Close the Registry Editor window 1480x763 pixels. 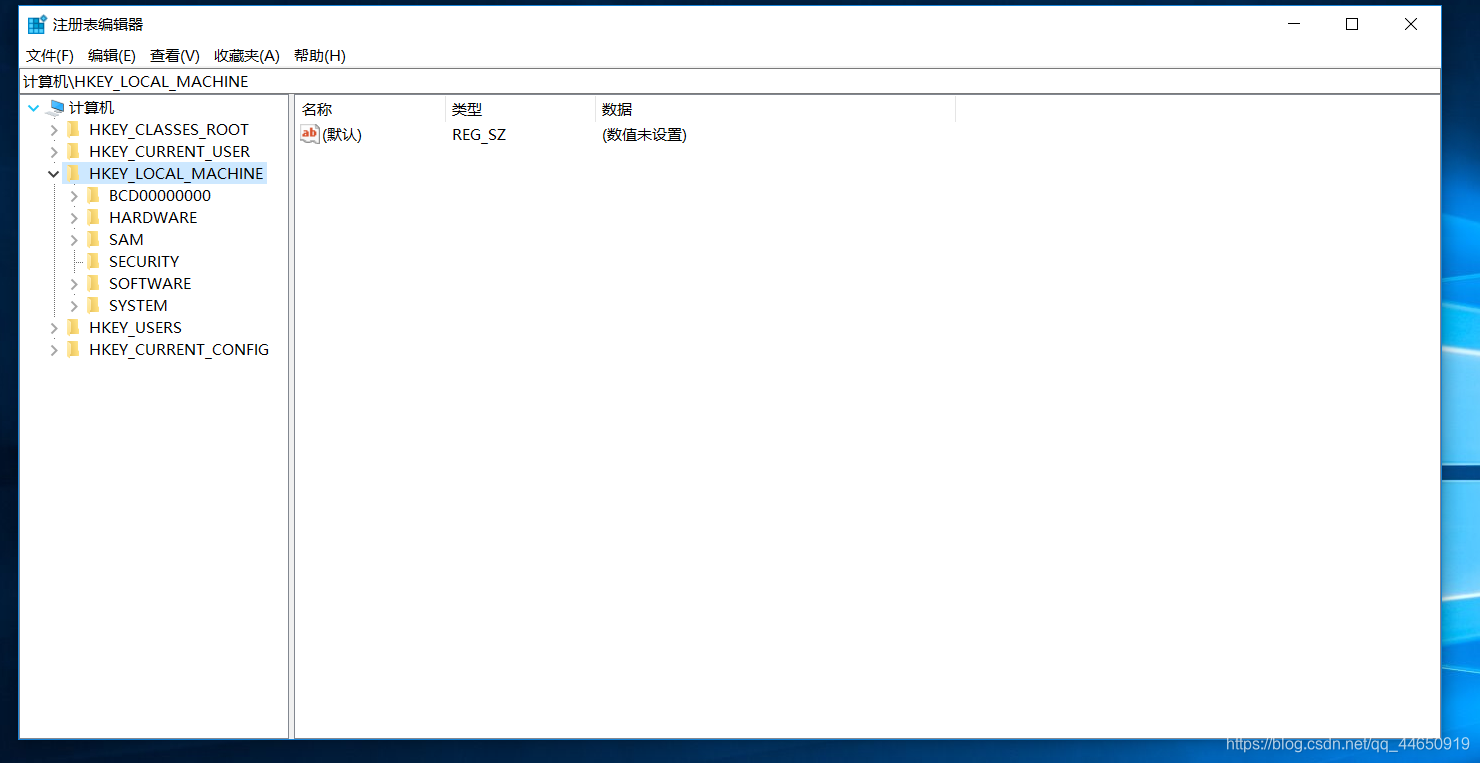click(1411, 24)
